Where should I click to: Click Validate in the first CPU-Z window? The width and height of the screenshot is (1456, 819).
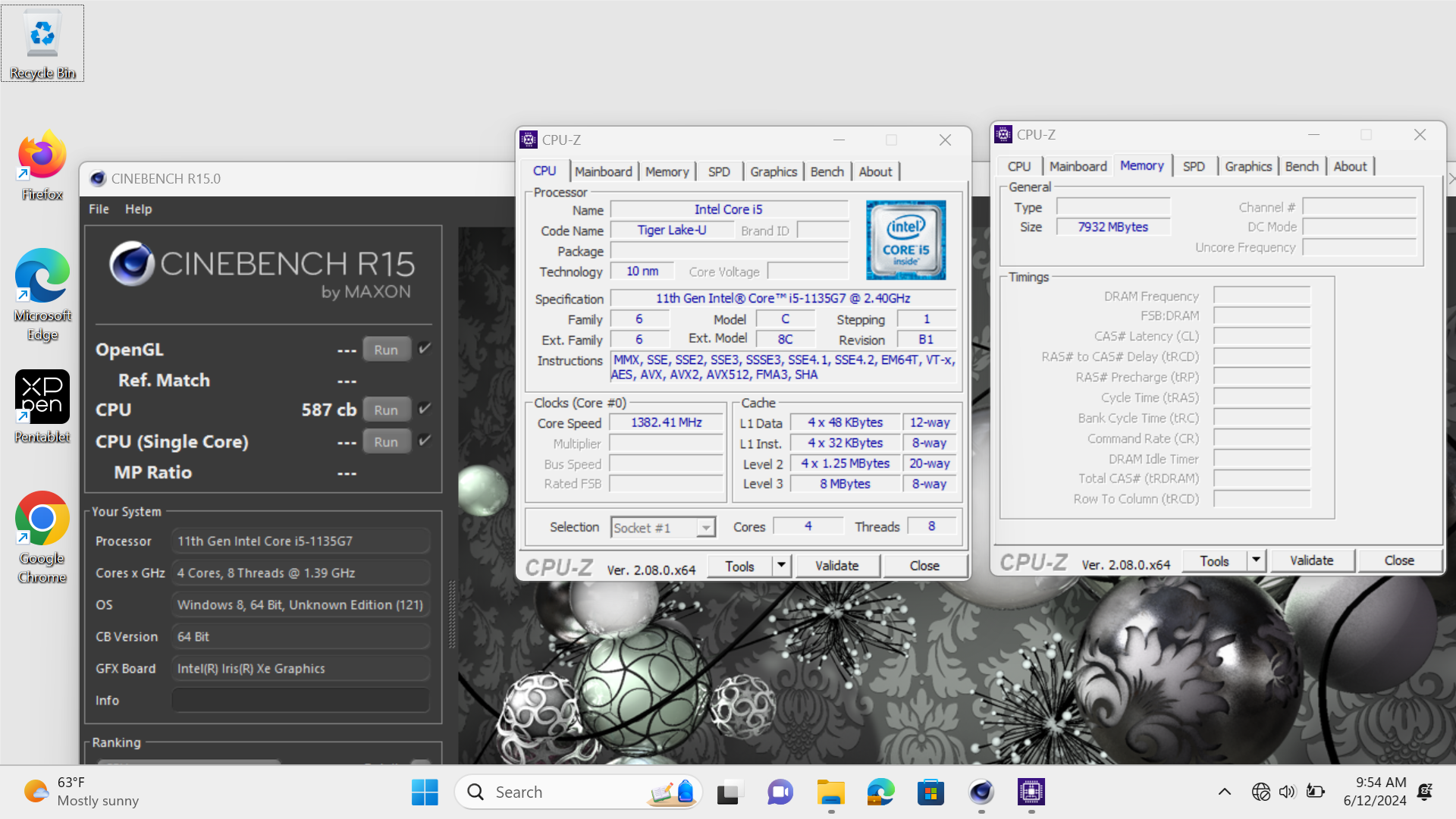837,565
